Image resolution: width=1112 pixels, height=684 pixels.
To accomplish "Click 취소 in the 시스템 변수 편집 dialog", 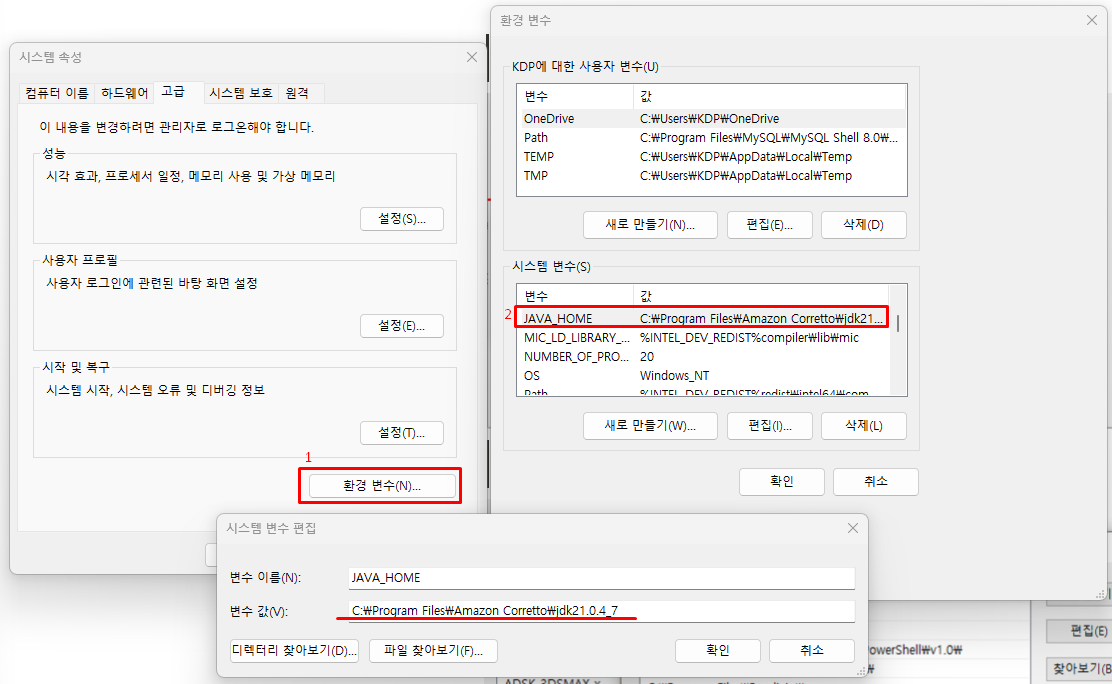I will 811,651.
